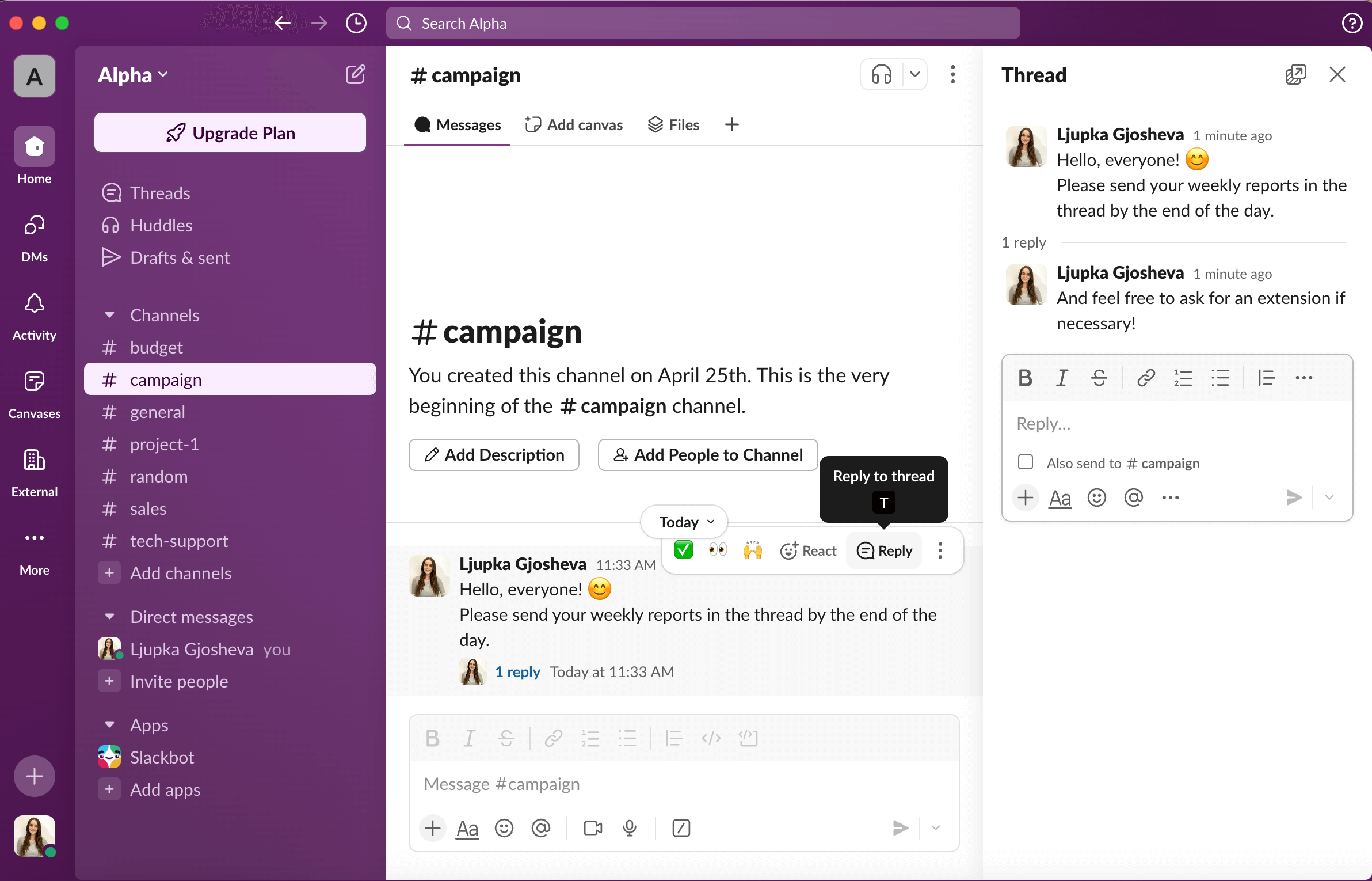This screenshot has height=881, width=1372.
Task: Open Slackbot direct message
Action: [230, 757]
